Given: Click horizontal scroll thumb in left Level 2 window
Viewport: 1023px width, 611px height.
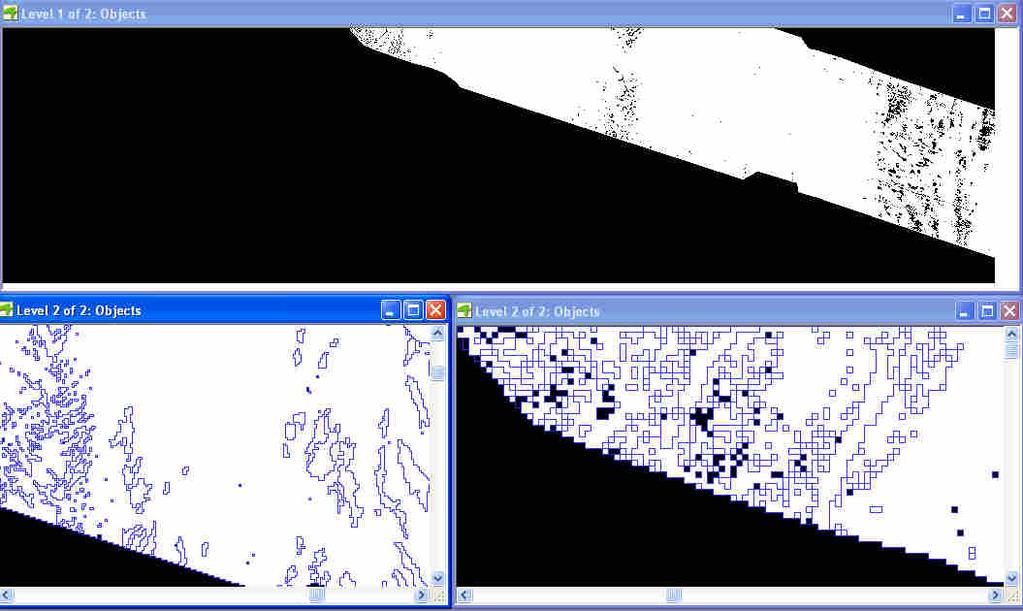Looking at the screenshot, I should (x=316, y=595).
